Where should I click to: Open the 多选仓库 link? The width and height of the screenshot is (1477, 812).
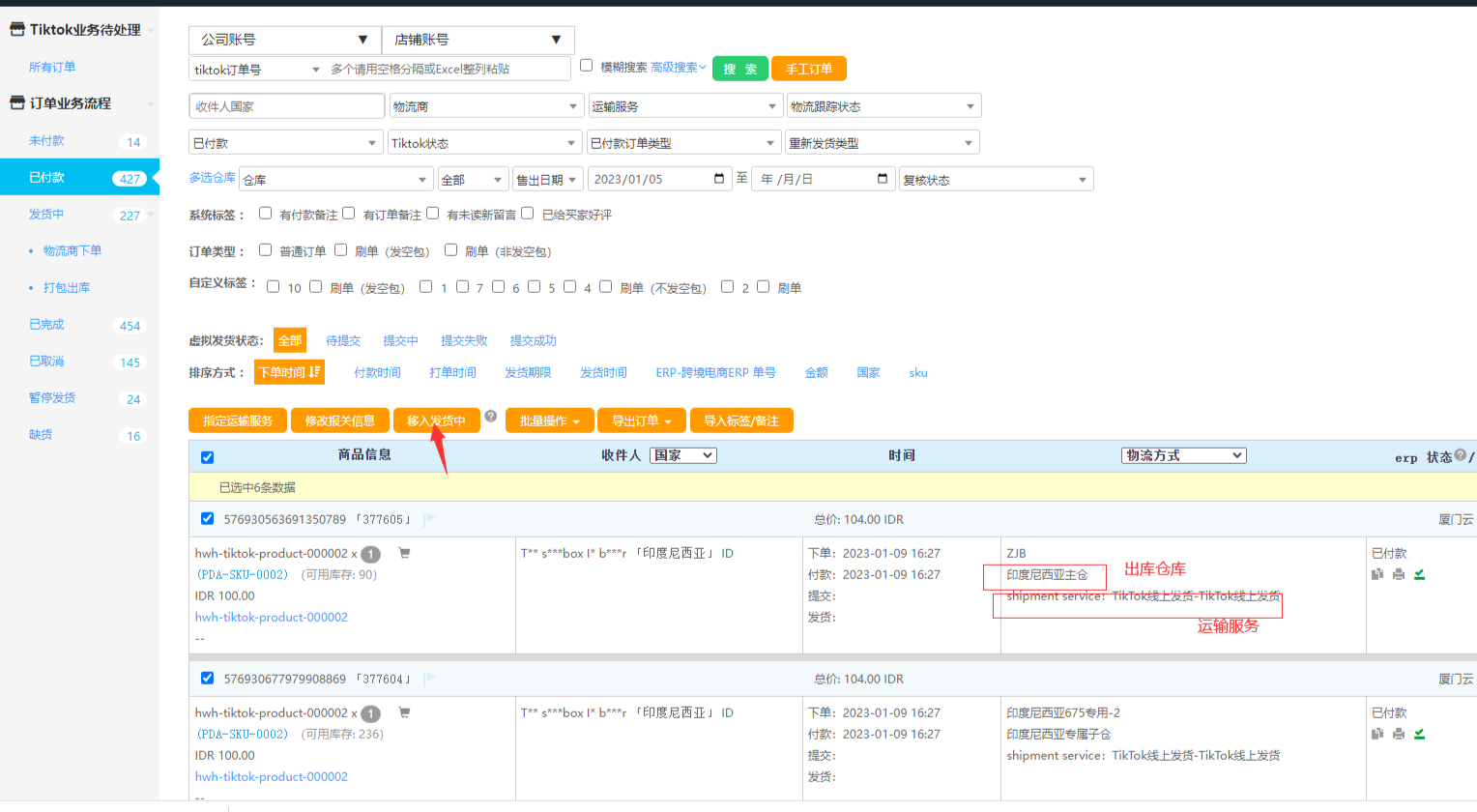(x=212, y=178)
